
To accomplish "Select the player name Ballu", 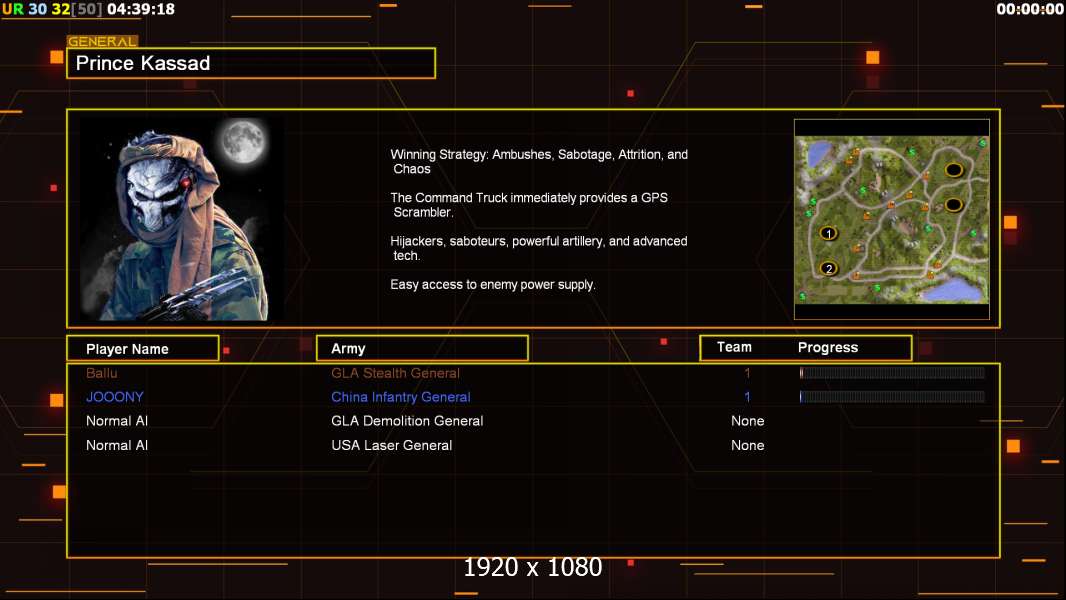I will (x=101, y=373).
